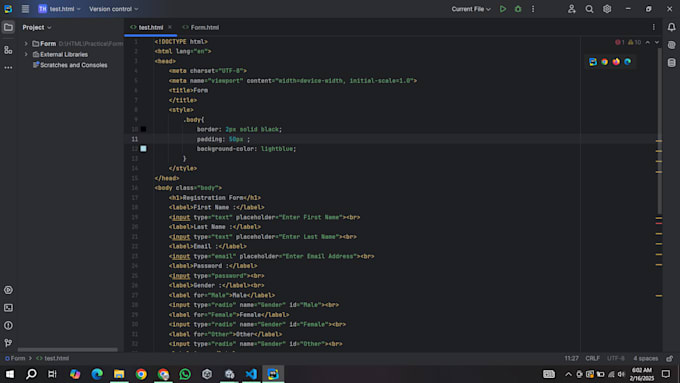Image resolution: width=680 pixels, height=383 pixels.
Task: Open Microsoft Edge from the taskbar
Action: coord(97,374)
